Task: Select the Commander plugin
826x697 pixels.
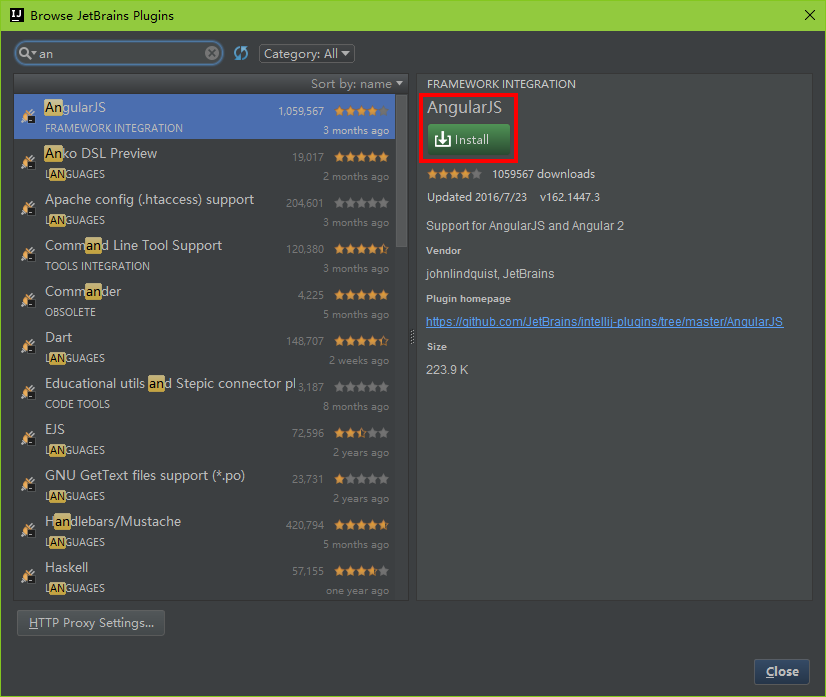Action: [x=204, y=301]
